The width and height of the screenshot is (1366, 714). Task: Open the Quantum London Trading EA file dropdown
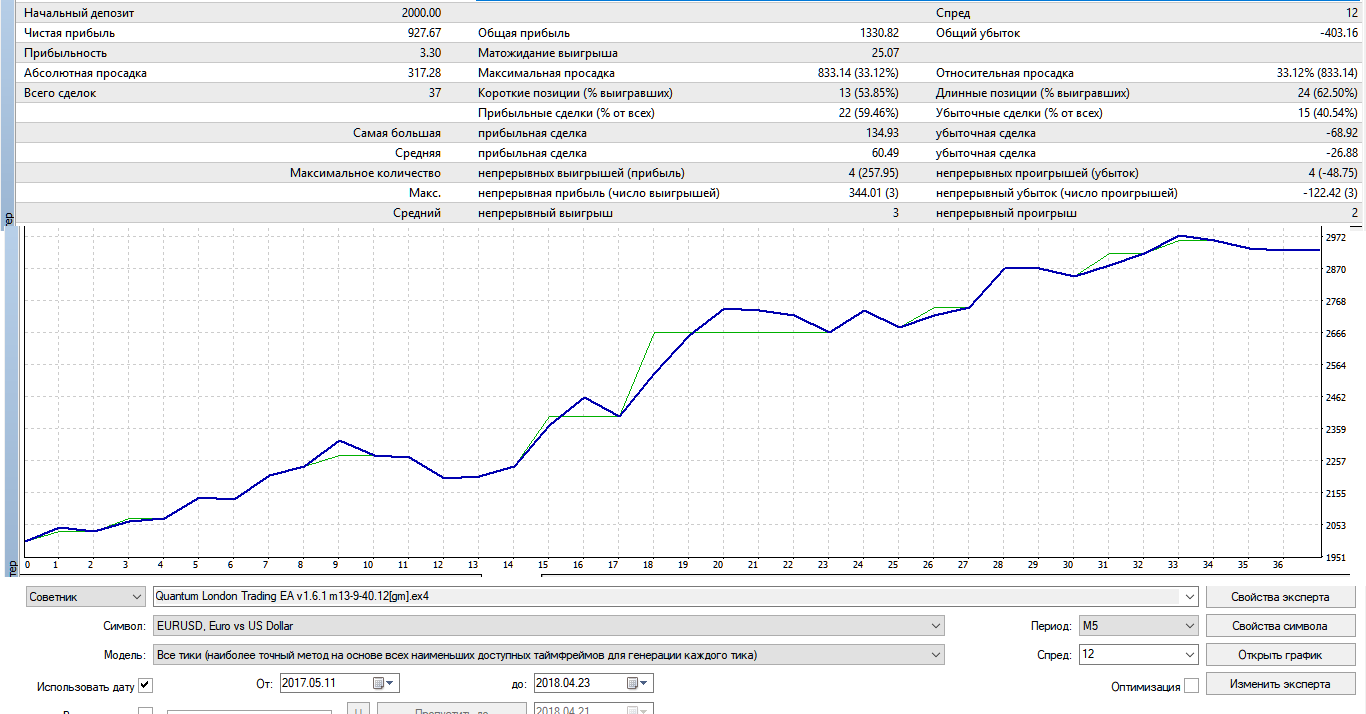[1189, 597]
